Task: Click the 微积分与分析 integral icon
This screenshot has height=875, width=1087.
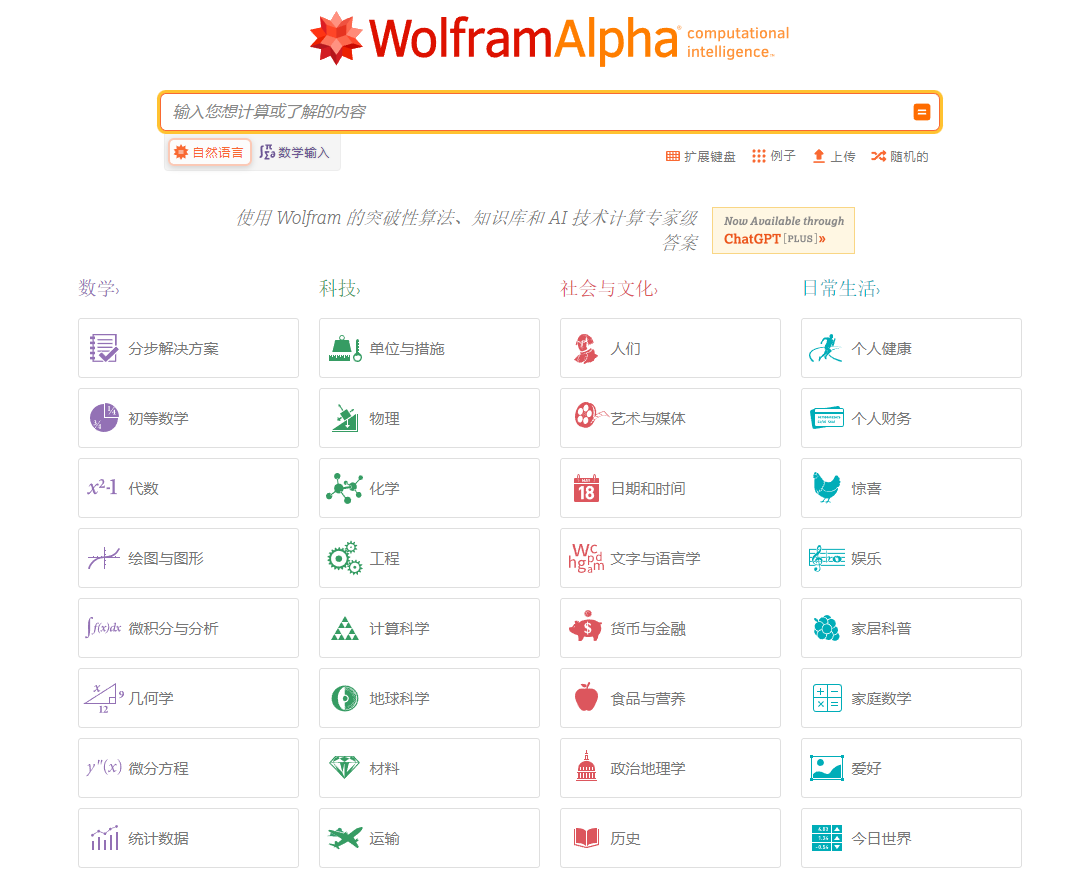Action: tap(103, 627)
